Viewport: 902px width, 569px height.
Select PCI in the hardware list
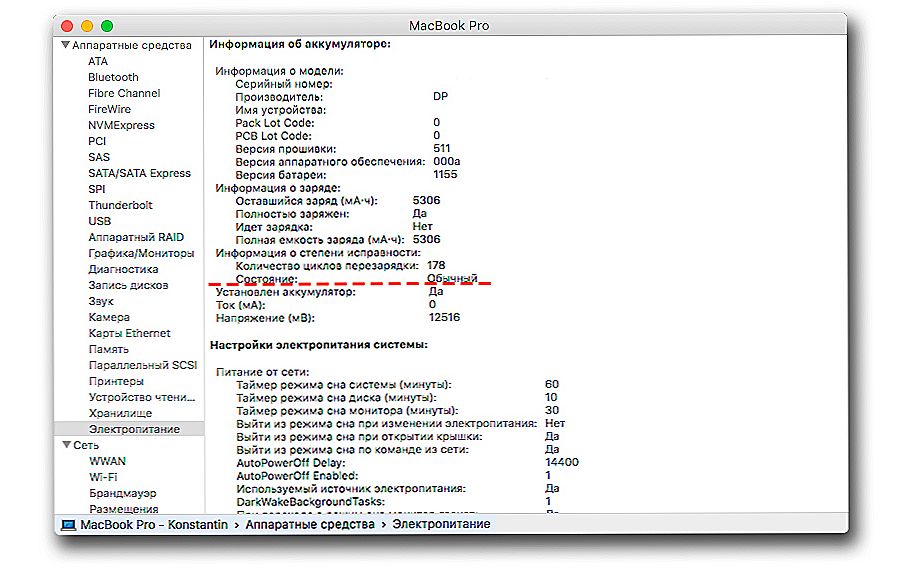click(97, 141)
